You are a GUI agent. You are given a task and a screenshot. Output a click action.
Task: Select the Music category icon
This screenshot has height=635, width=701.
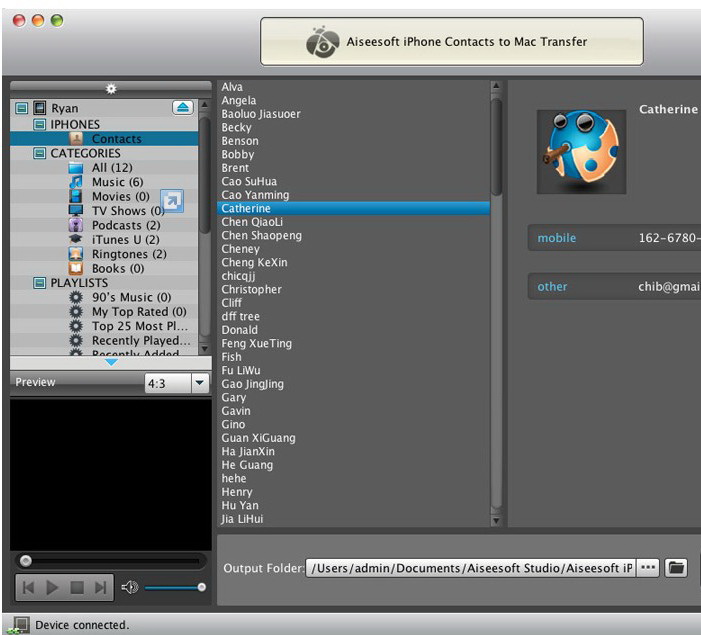[75, 182]
